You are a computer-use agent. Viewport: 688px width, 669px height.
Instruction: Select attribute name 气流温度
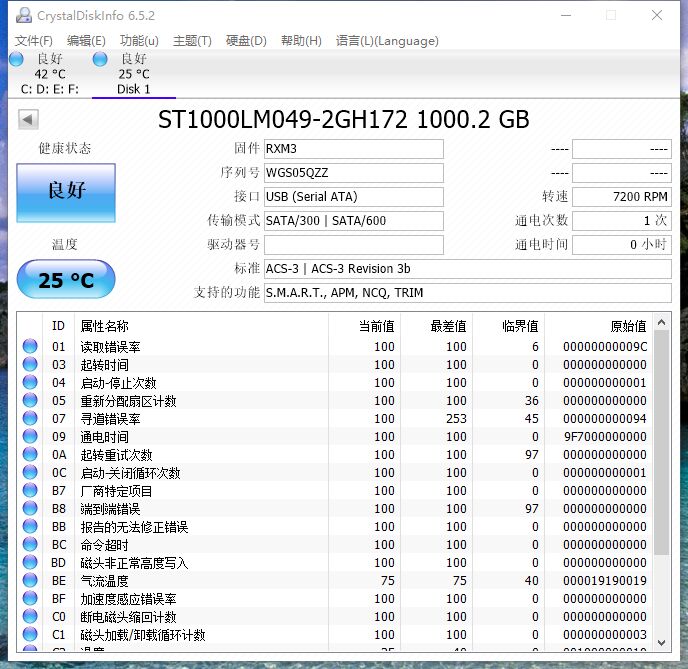tap(104, 581)
